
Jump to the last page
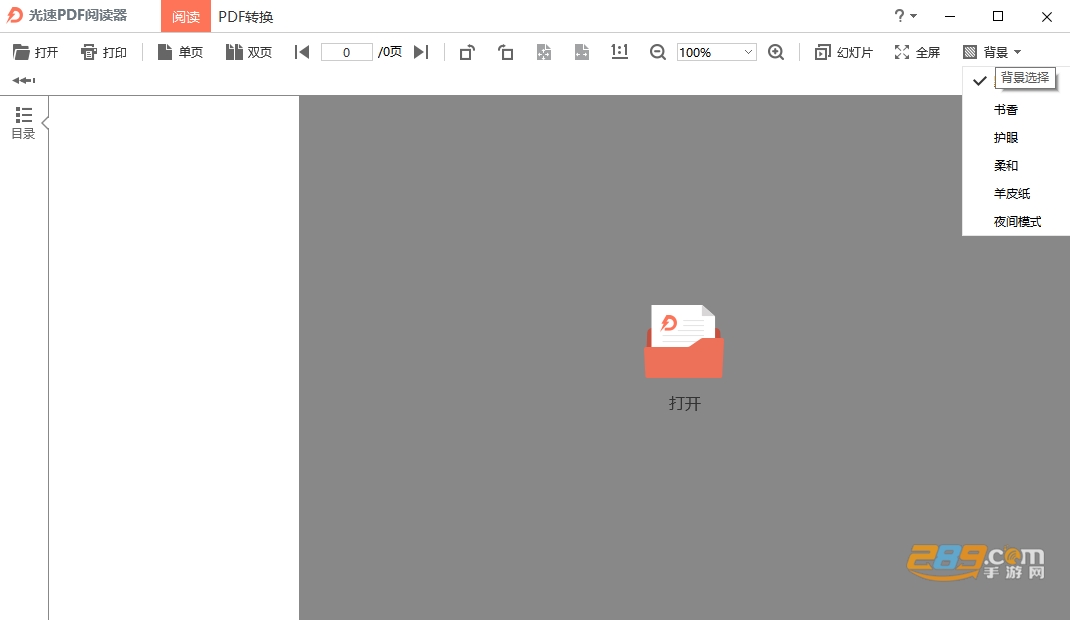click(x=421, y=52)
